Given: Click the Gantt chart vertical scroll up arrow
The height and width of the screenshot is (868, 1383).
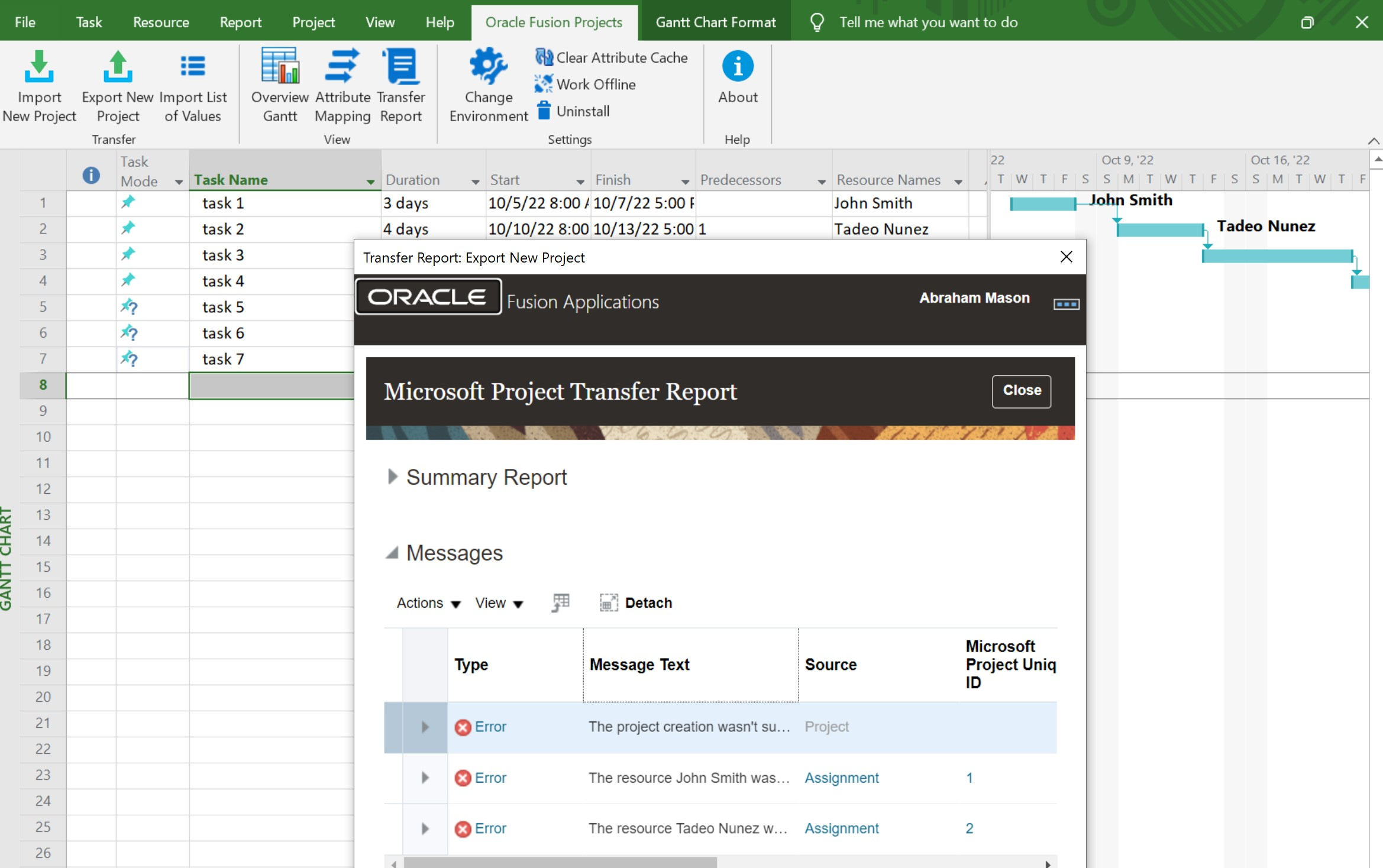Looking at the screenshot, I should (1377, 159).
